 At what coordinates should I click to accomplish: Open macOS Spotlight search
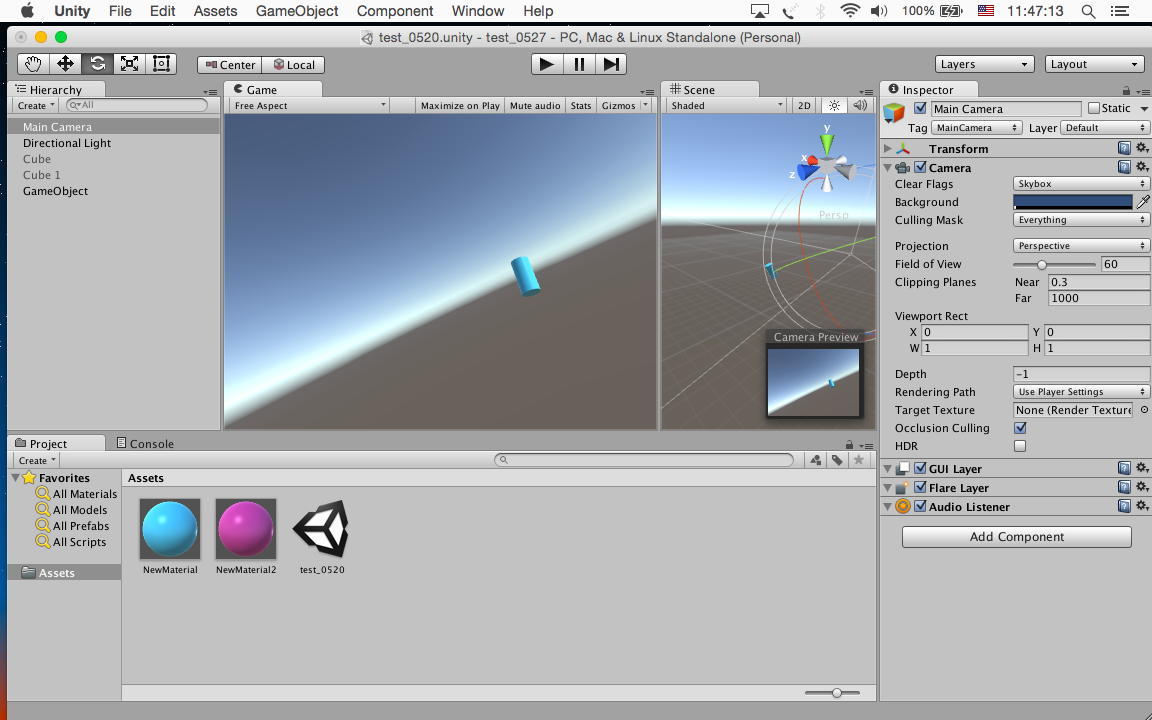coord(1089,11)
